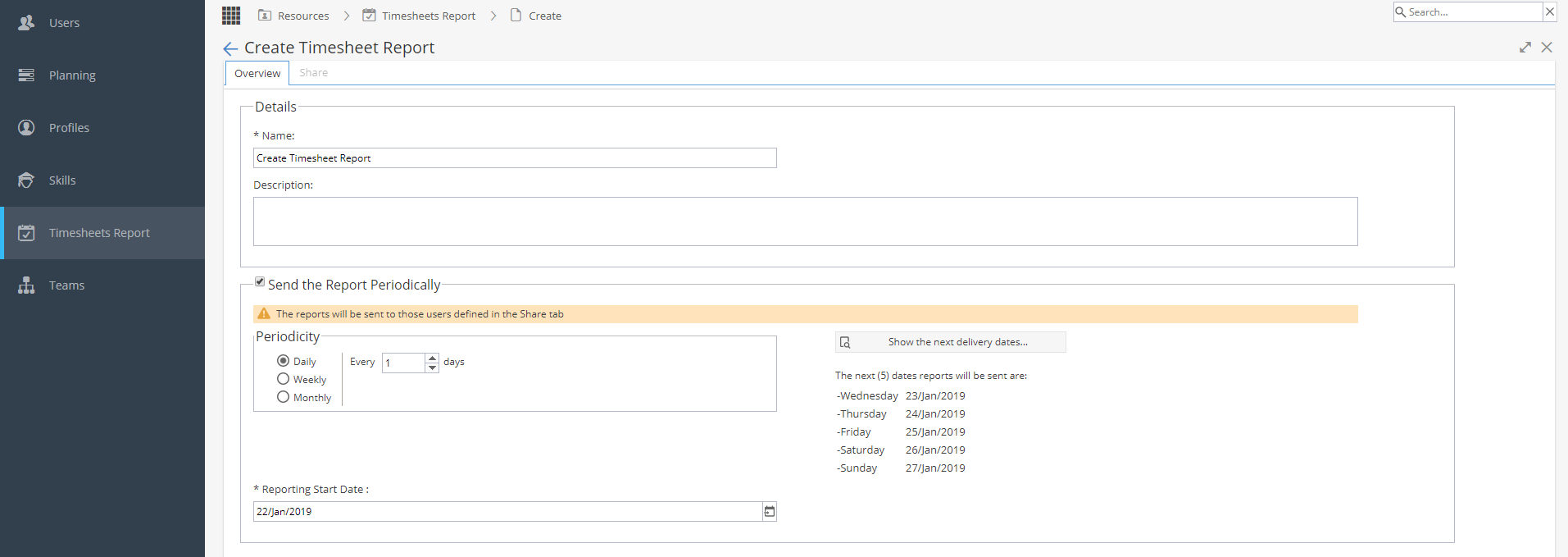The width and height of the screenshot is (1568, 557).
Task: Go to Timesheets Report breadcrumb link
Action: pos(429,16)
